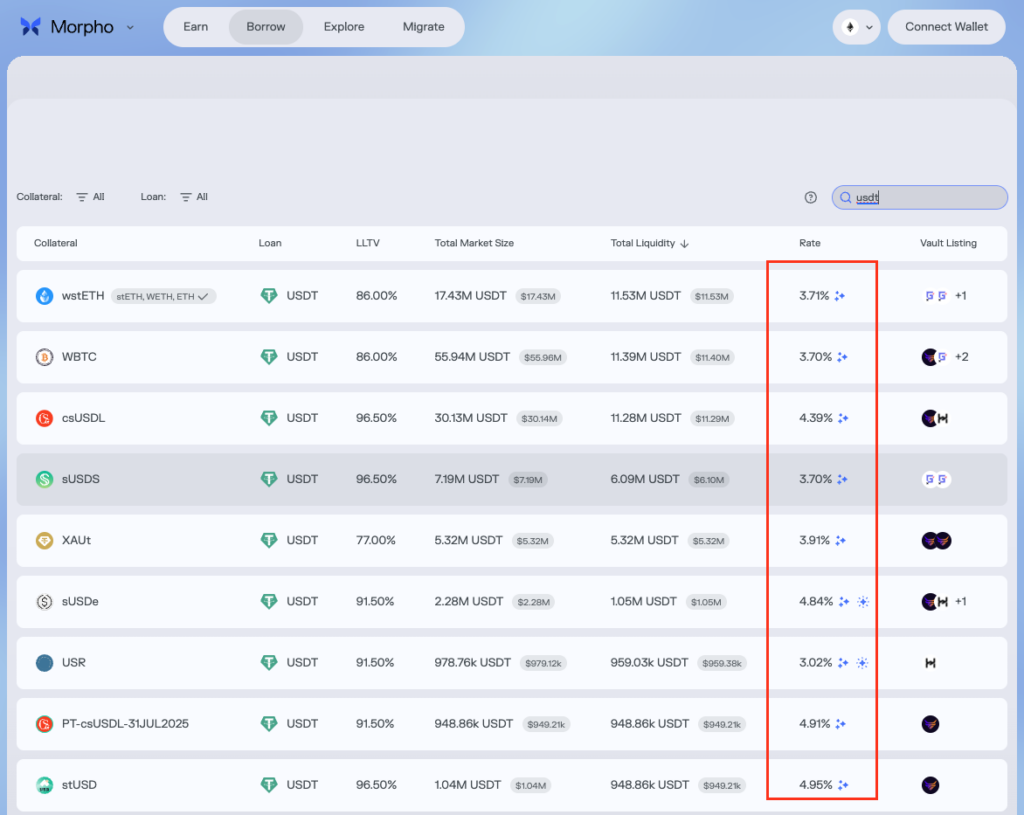Image resolution: width=1024 pixels, height=815 pixels.
Task: Click the help question mark icon
Action: point(810,197)
